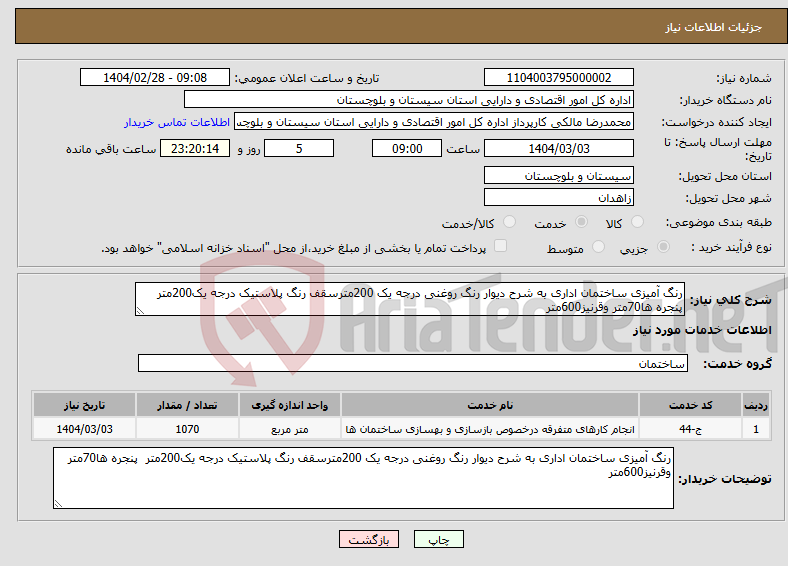Click the گروه خدمت field ساختمان
The image size is (788, 566).
tap(413, 363)
